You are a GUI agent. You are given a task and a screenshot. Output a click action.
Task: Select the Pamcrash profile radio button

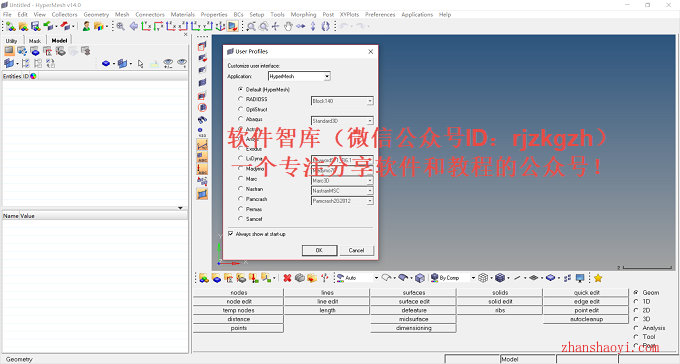(x=240, y=198)
